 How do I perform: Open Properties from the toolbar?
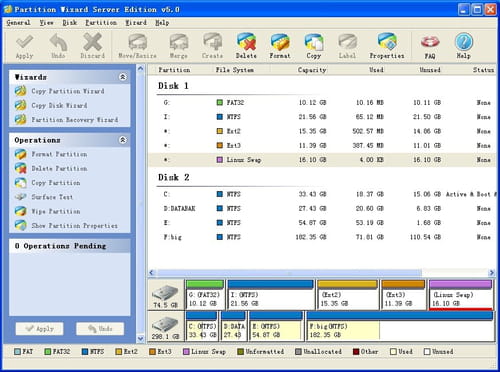[x=387, y=46]
